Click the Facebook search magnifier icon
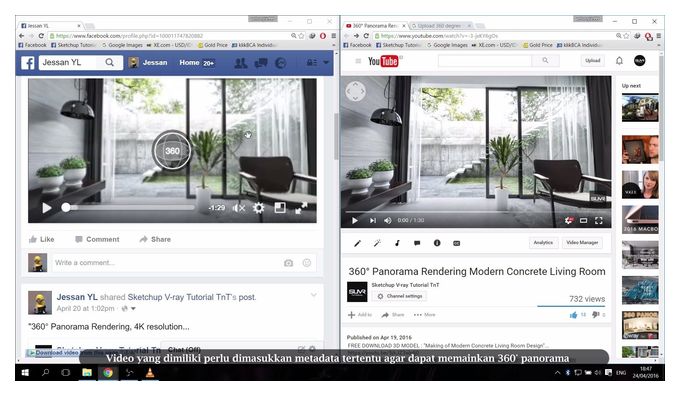The width and height of the screenshot is (680, 396). click(110, 62)
